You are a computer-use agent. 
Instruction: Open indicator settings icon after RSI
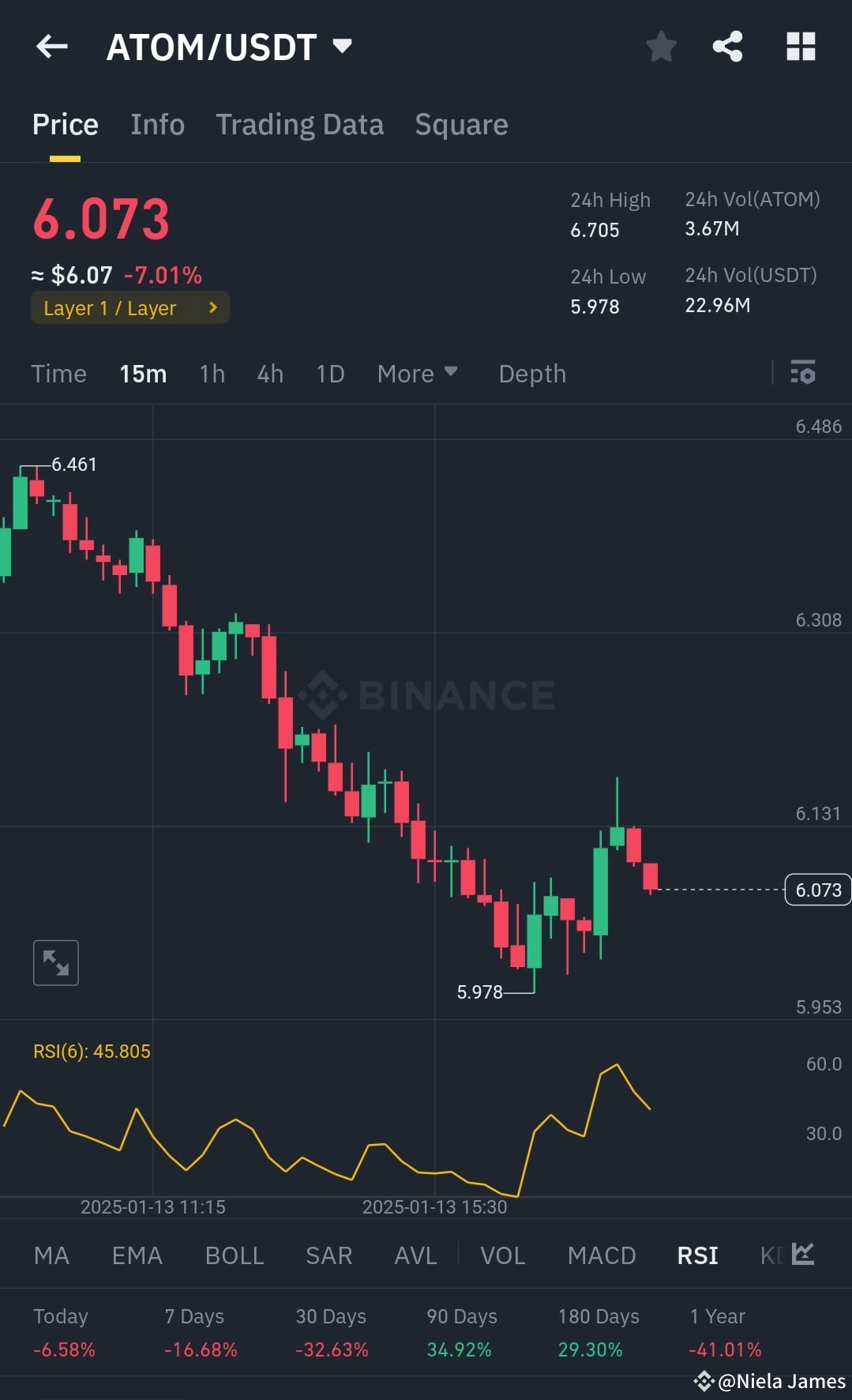coord(803,1254)
